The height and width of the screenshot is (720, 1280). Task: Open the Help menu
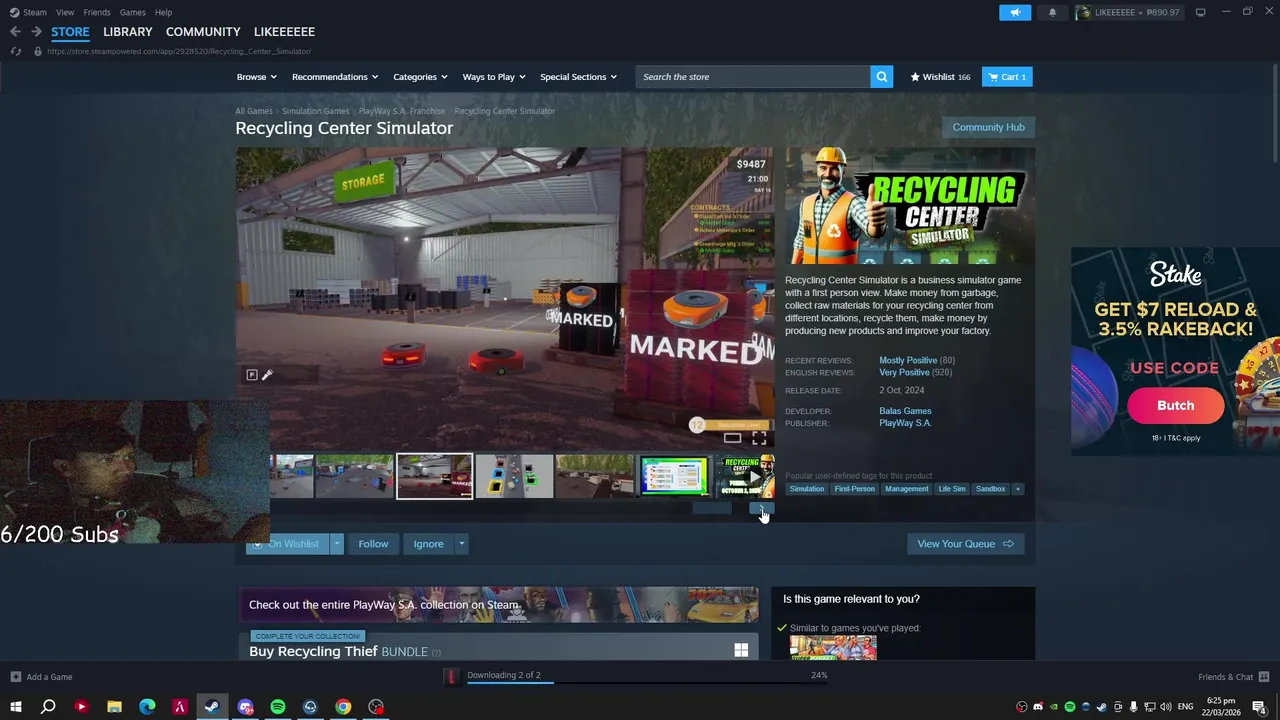click(163, 12)
